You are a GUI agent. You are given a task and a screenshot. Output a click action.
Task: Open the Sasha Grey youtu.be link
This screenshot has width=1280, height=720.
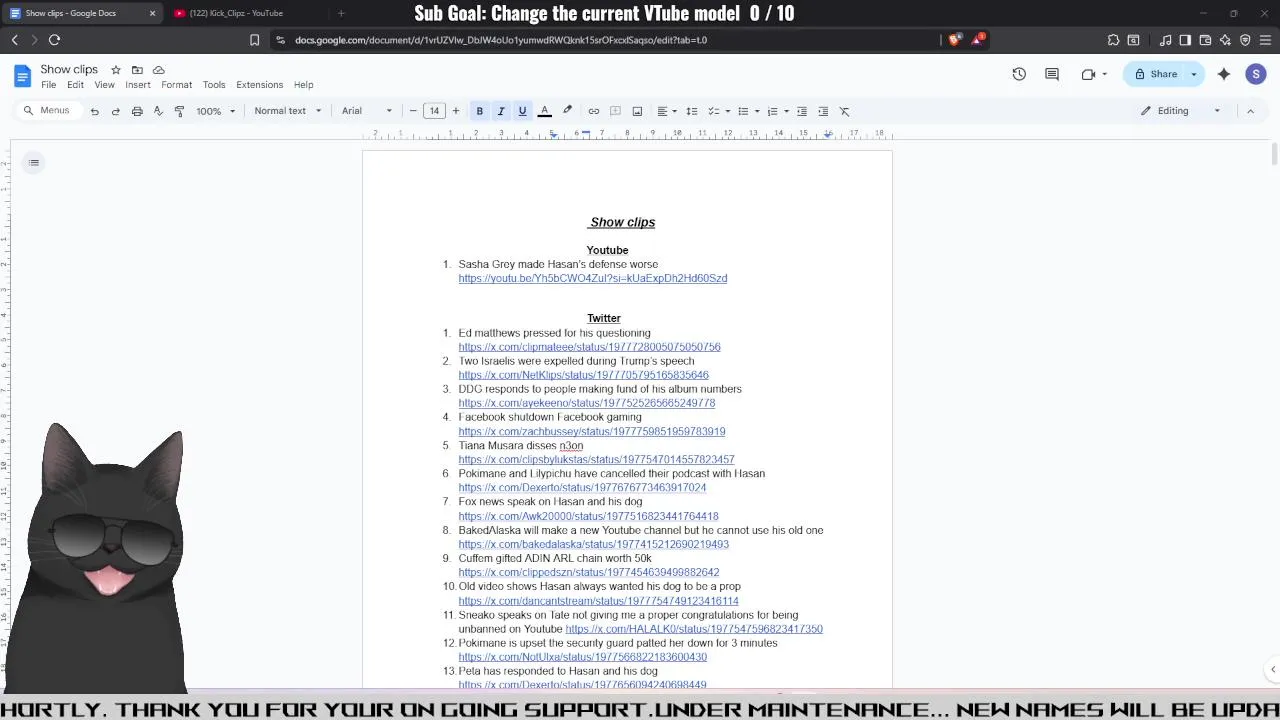click(593, 278)
